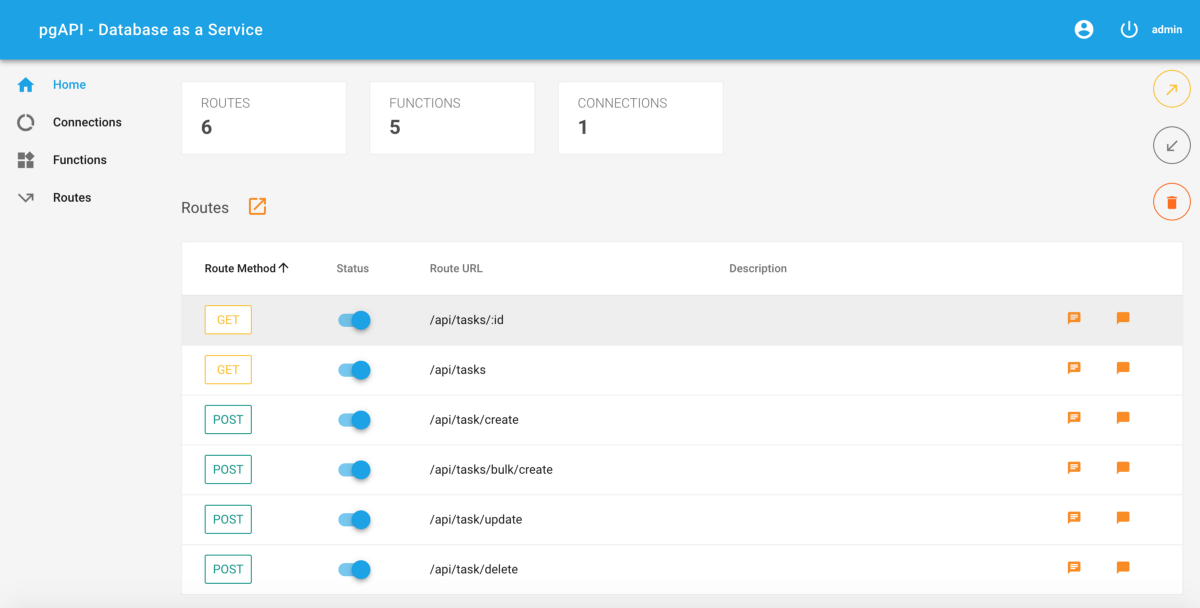Click lined comment icon for /api/tasks/:id

pos(1074,318)
